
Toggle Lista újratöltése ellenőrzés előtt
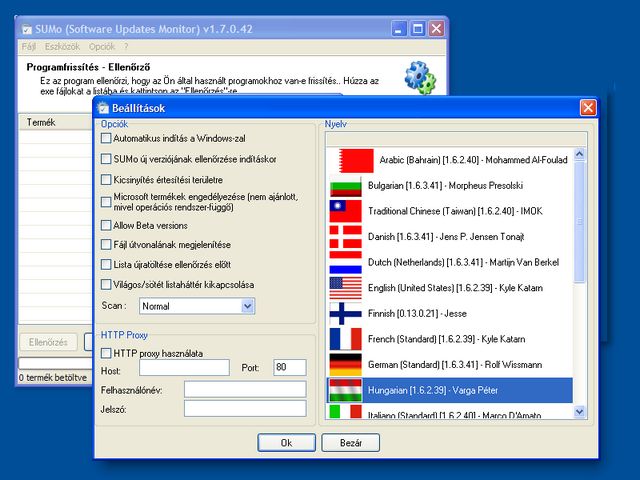pos(106,264)
